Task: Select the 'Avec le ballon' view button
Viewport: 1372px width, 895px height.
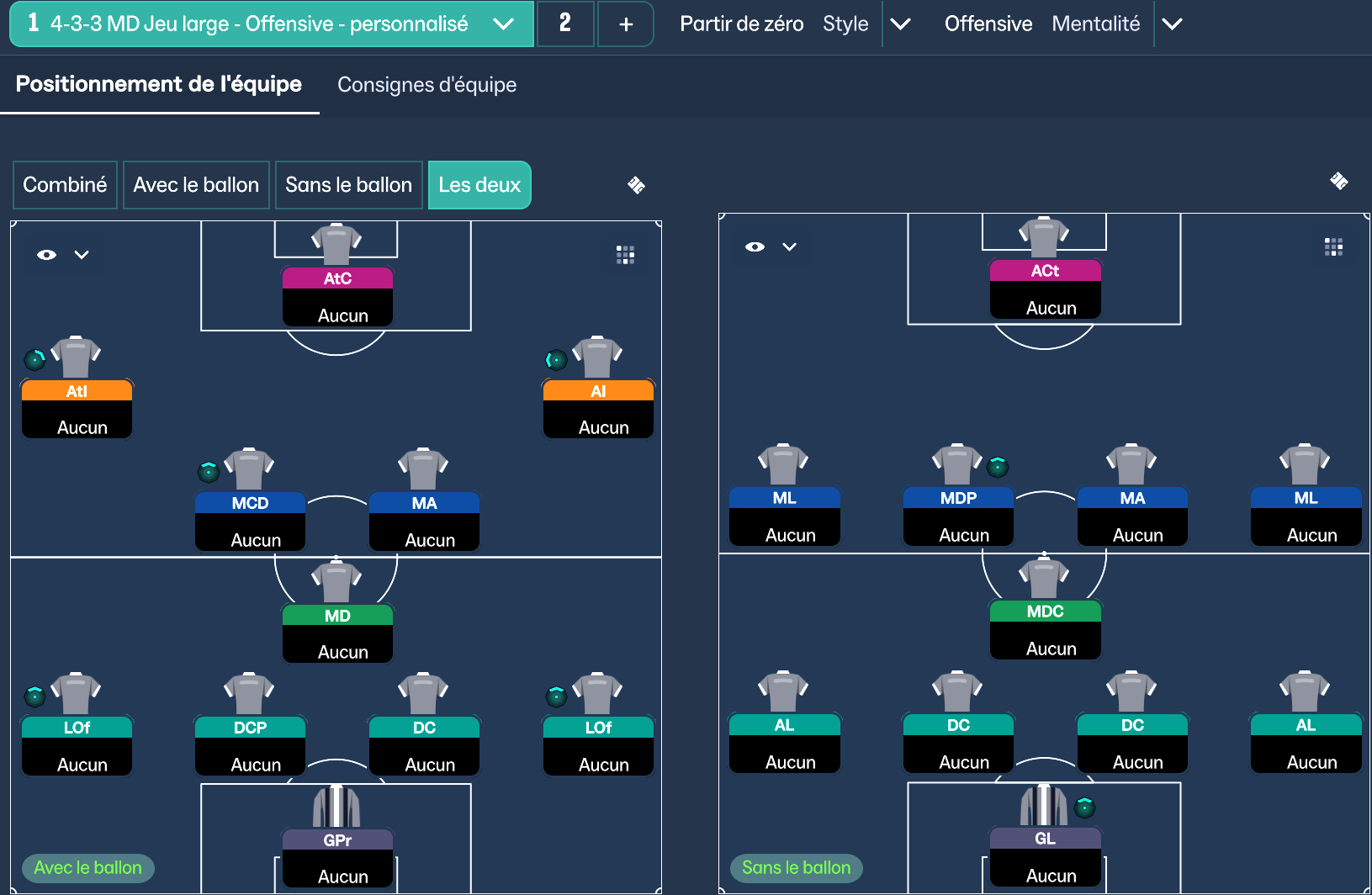Action: pyautogui.click(x=196, y=185)
